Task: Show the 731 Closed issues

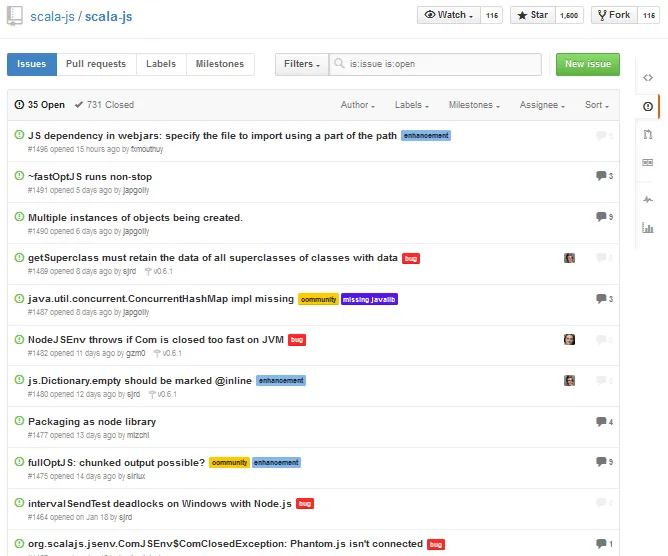Action: 103,105
